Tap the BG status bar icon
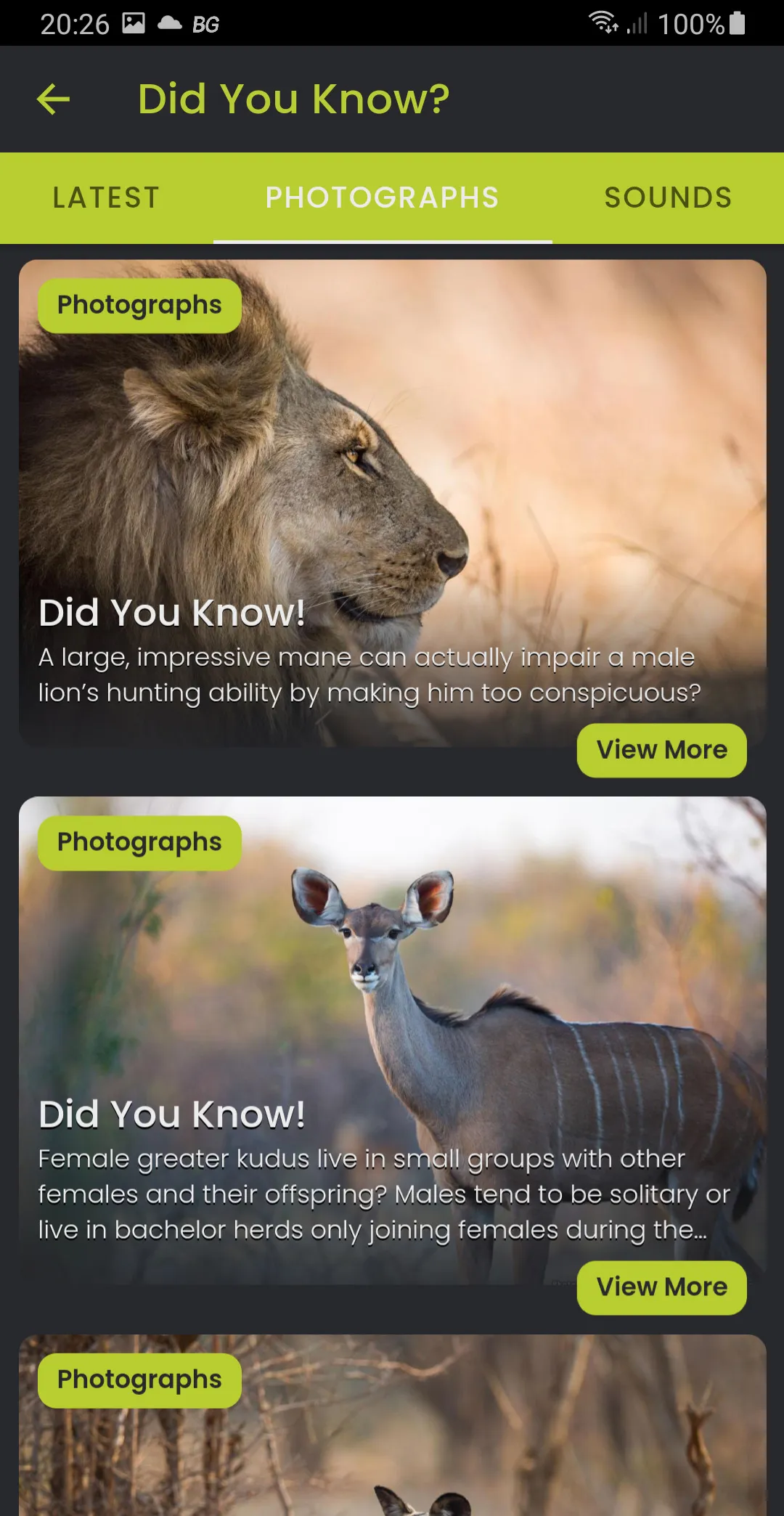Image resolution: width=784 pixels, height=1516 pixels. click(x=205, y=25)
